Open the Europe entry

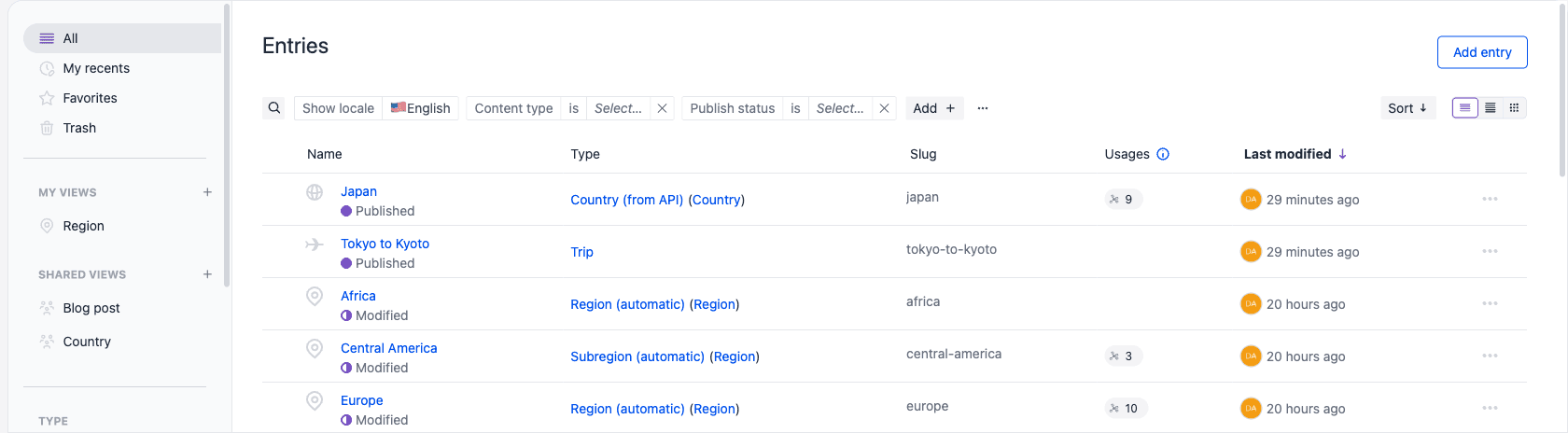361,400
